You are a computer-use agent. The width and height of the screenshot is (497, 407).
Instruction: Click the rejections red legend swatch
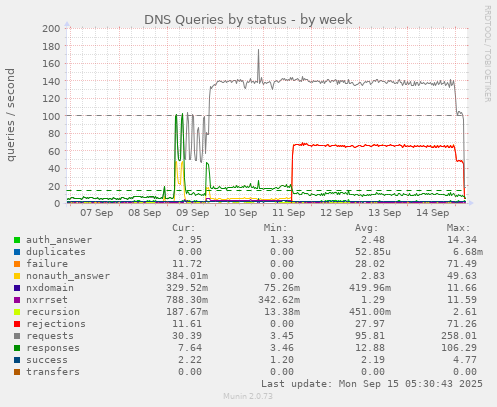click(17, 324)
